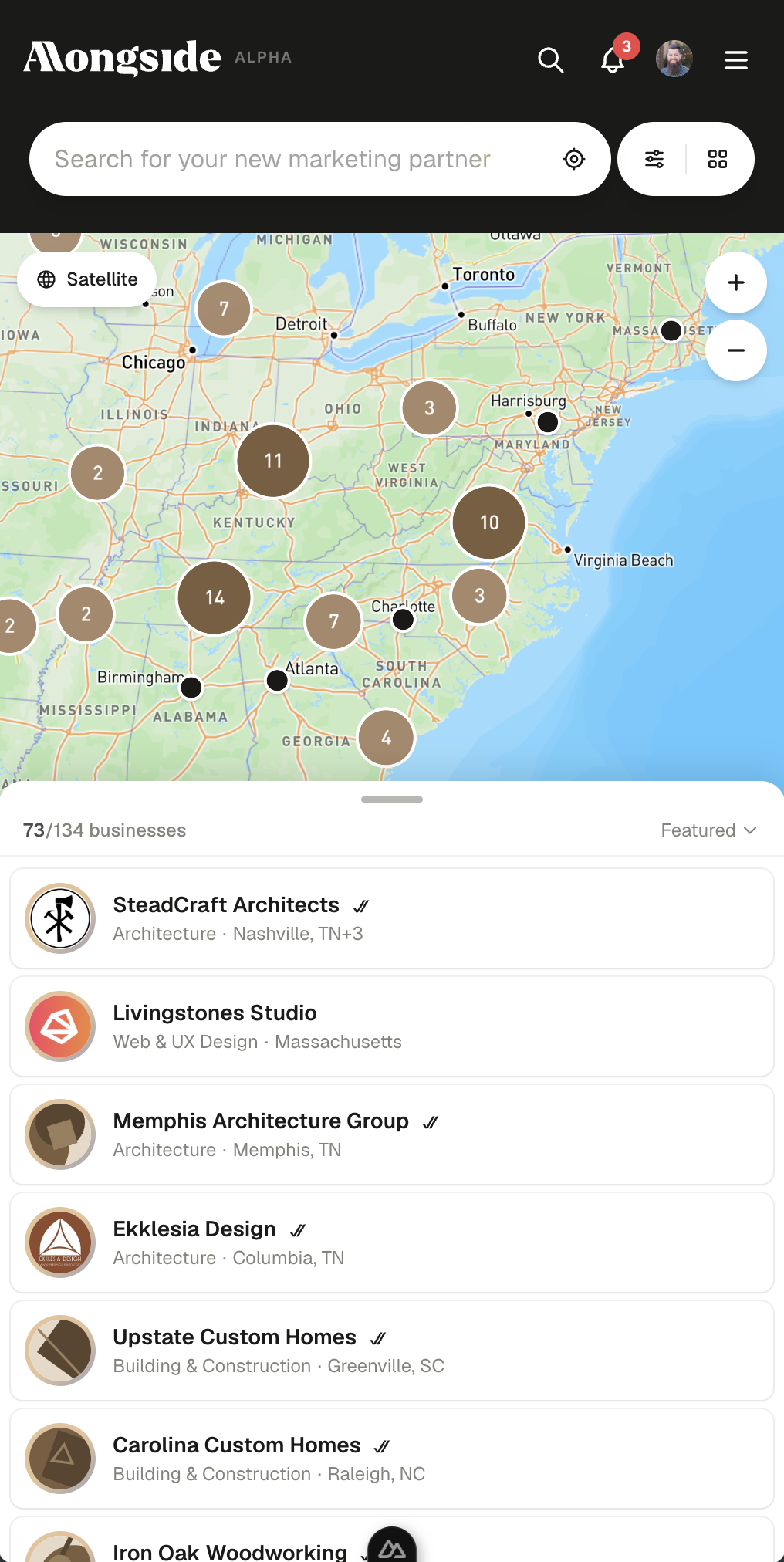Screen dimensions: 784x1562
Task: Open the user profile avatar
Action: click(674, 59)
